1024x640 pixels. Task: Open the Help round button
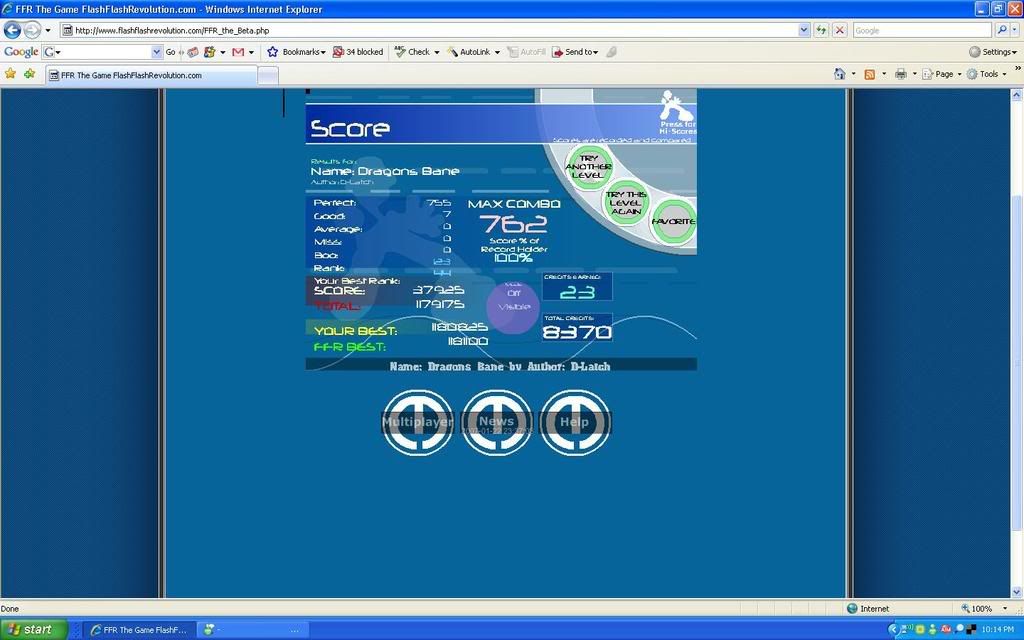[x=574, y=422]
